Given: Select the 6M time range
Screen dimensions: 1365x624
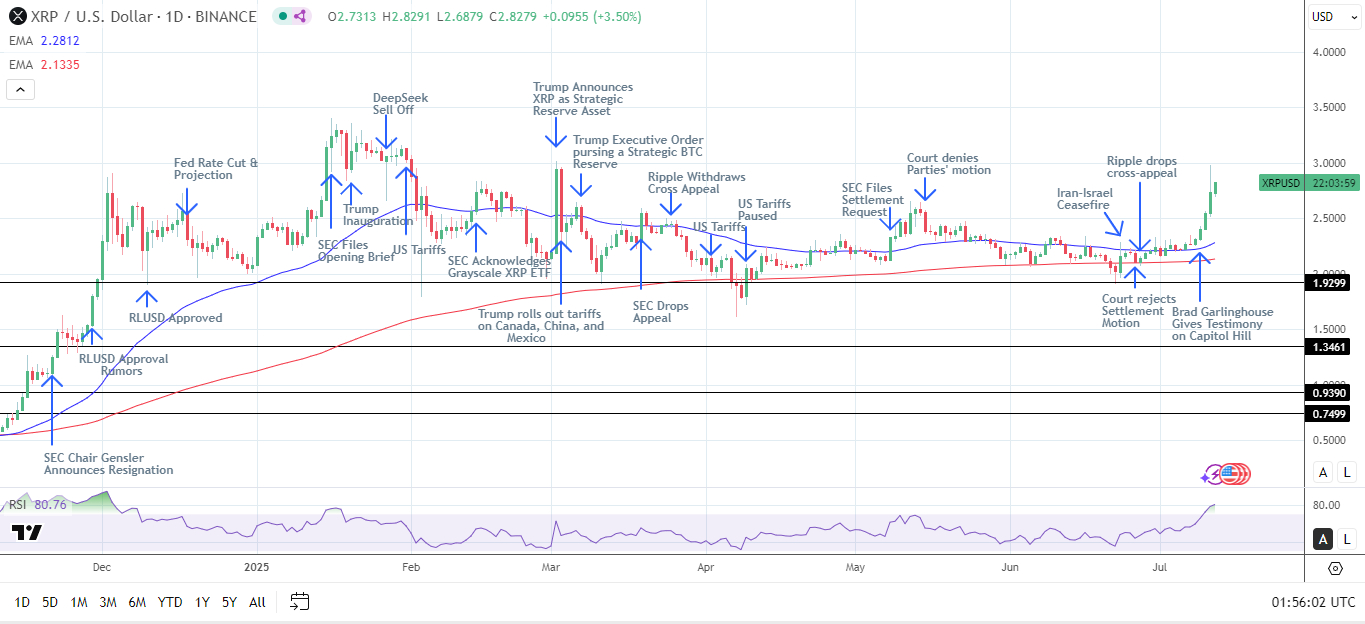Looking at the screenshot, I should point(137,602).
